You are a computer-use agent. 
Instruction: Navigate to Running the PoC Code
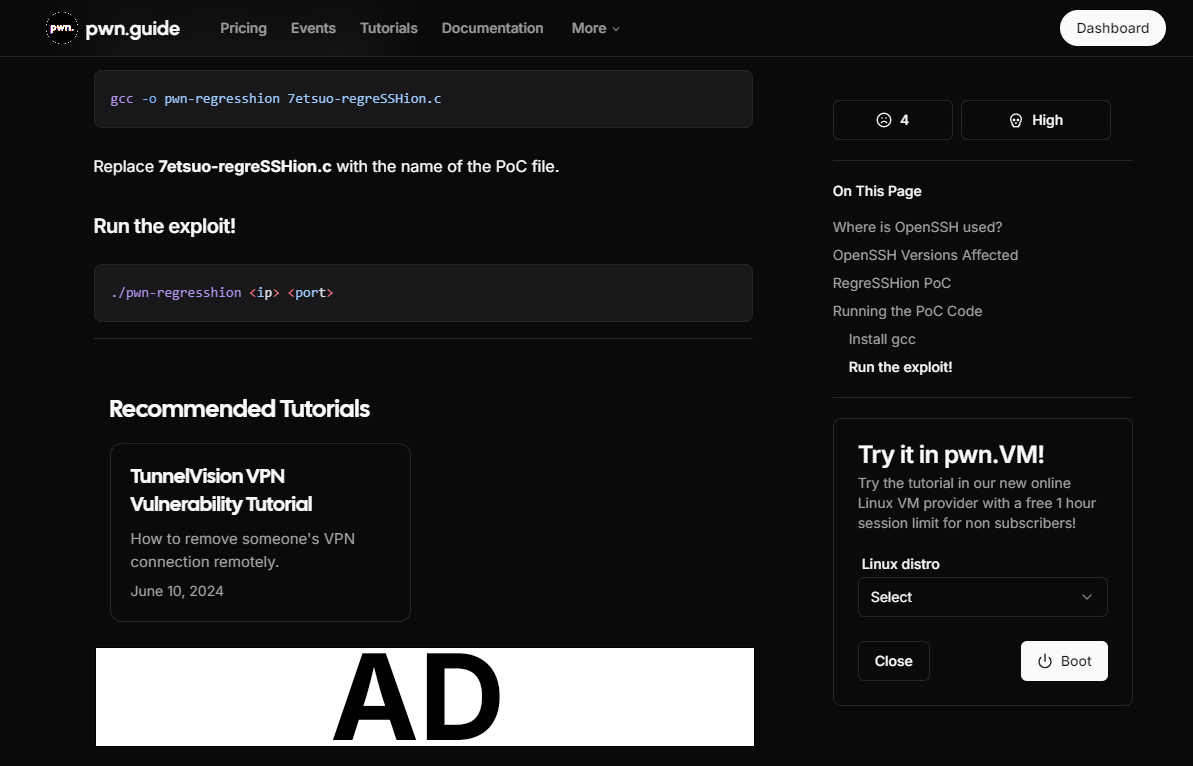907,311
